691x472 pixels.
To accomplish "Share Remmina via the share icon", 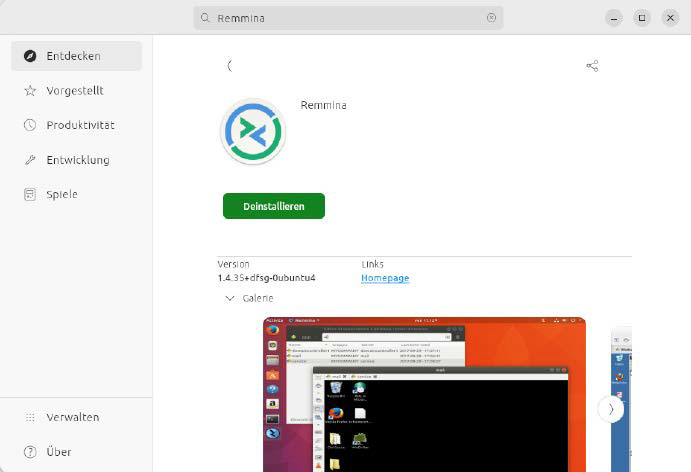I will 592,66.
